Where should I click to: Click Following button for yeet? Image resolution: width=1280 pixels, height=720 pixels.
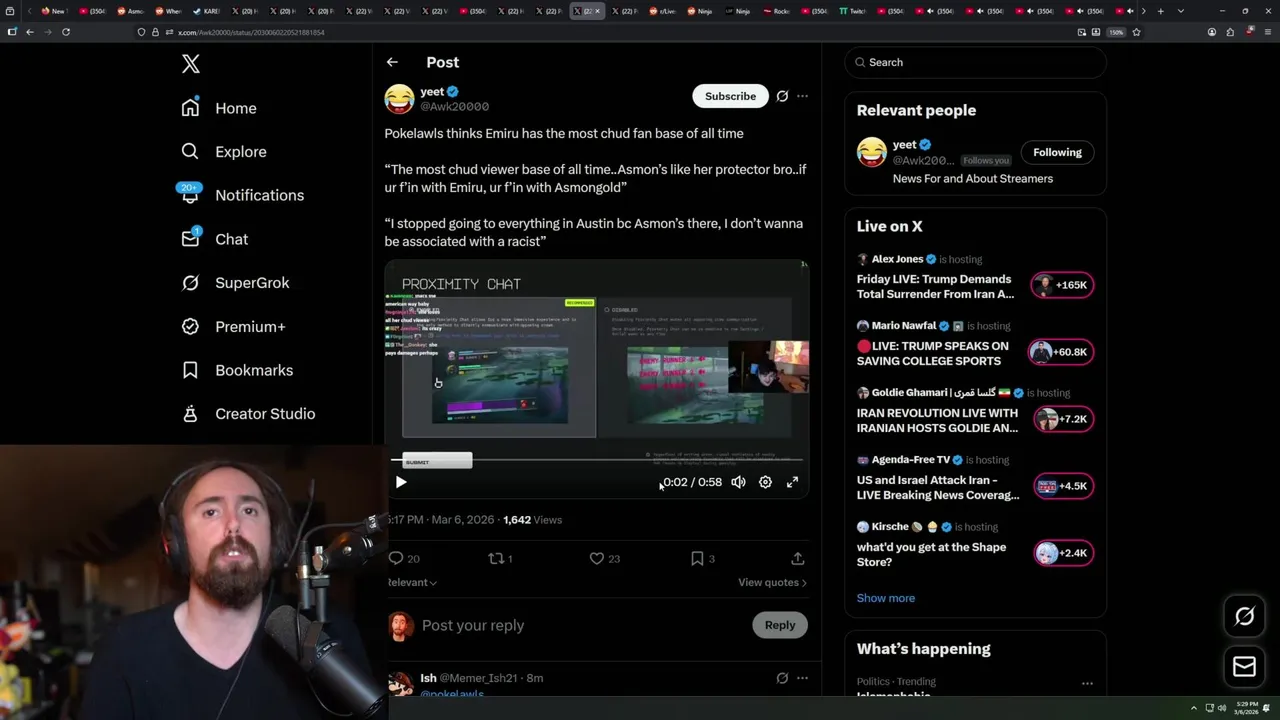click(1057, 152)
